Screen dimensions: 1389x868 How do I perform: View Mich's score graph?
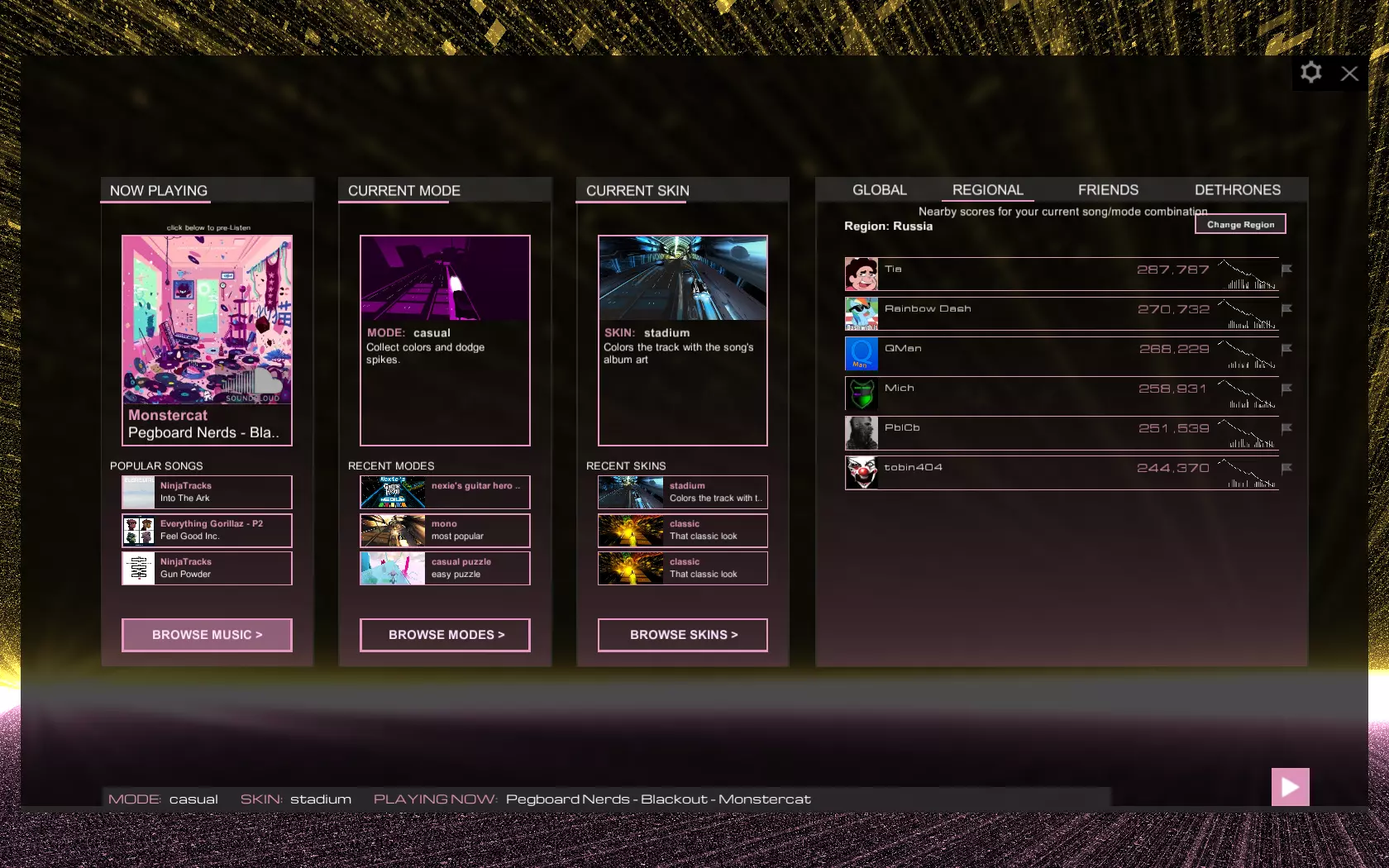1247,393
